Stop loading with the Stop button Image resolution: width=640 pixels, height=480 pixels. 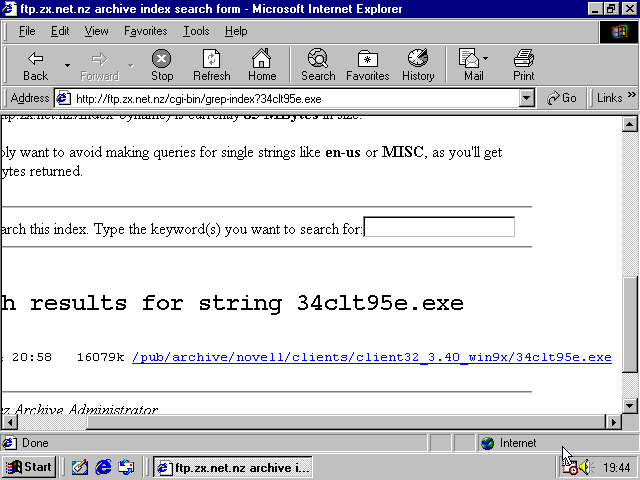tap(162, 65)
